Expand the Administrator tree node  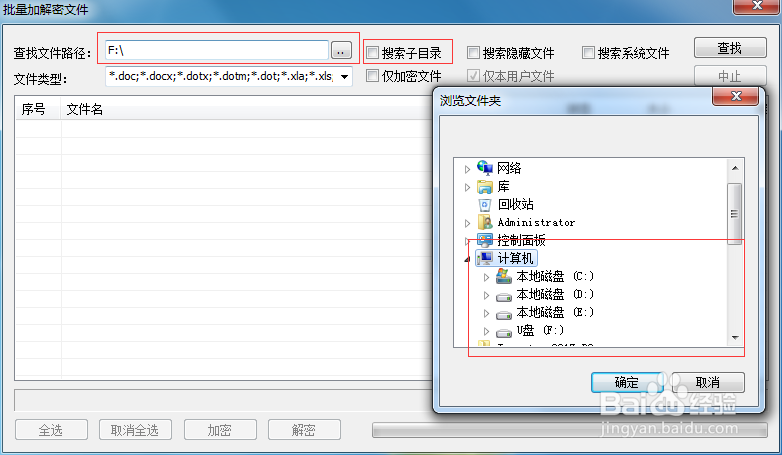point(467,223)
